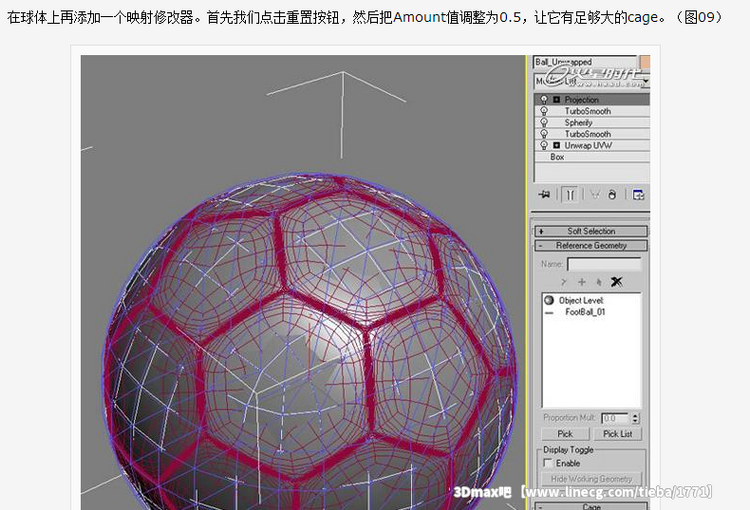
Task: Click the Make Unique icon
Action: (x=595, y=195)
